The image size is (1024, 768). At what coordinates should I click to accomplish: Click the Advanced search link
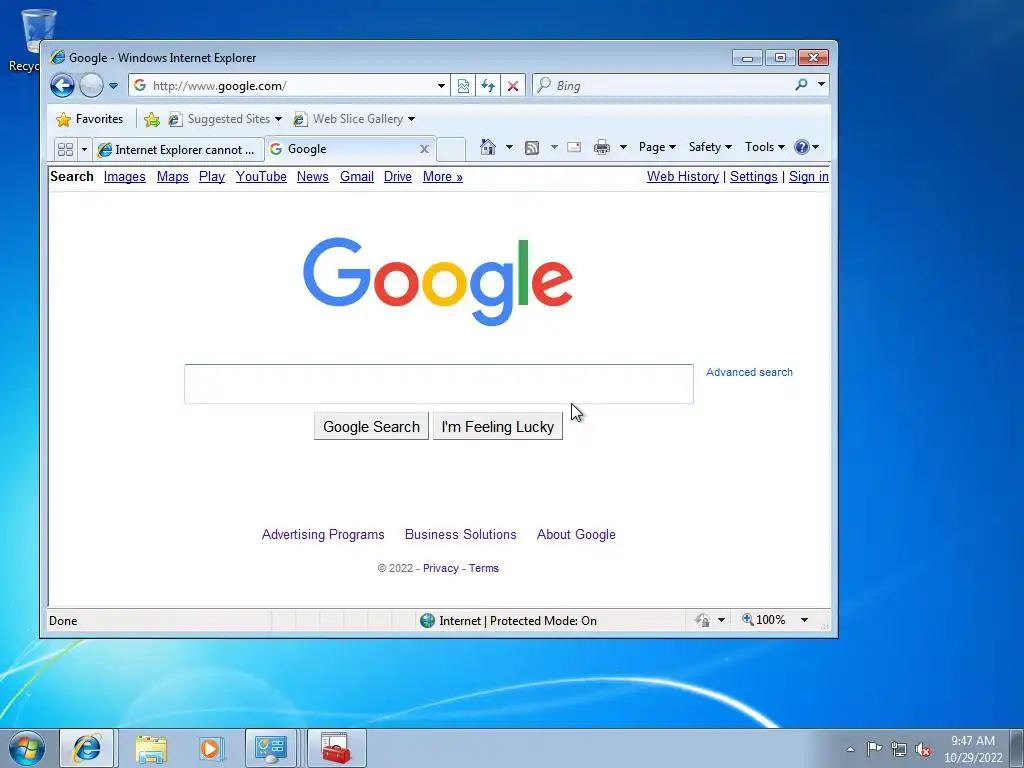749,372
